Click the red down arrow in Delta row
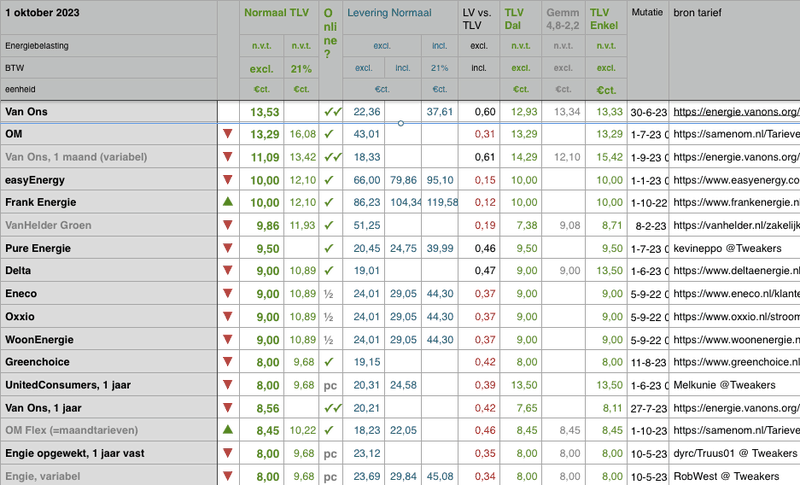The image size is (800, 485). (228, 270)
